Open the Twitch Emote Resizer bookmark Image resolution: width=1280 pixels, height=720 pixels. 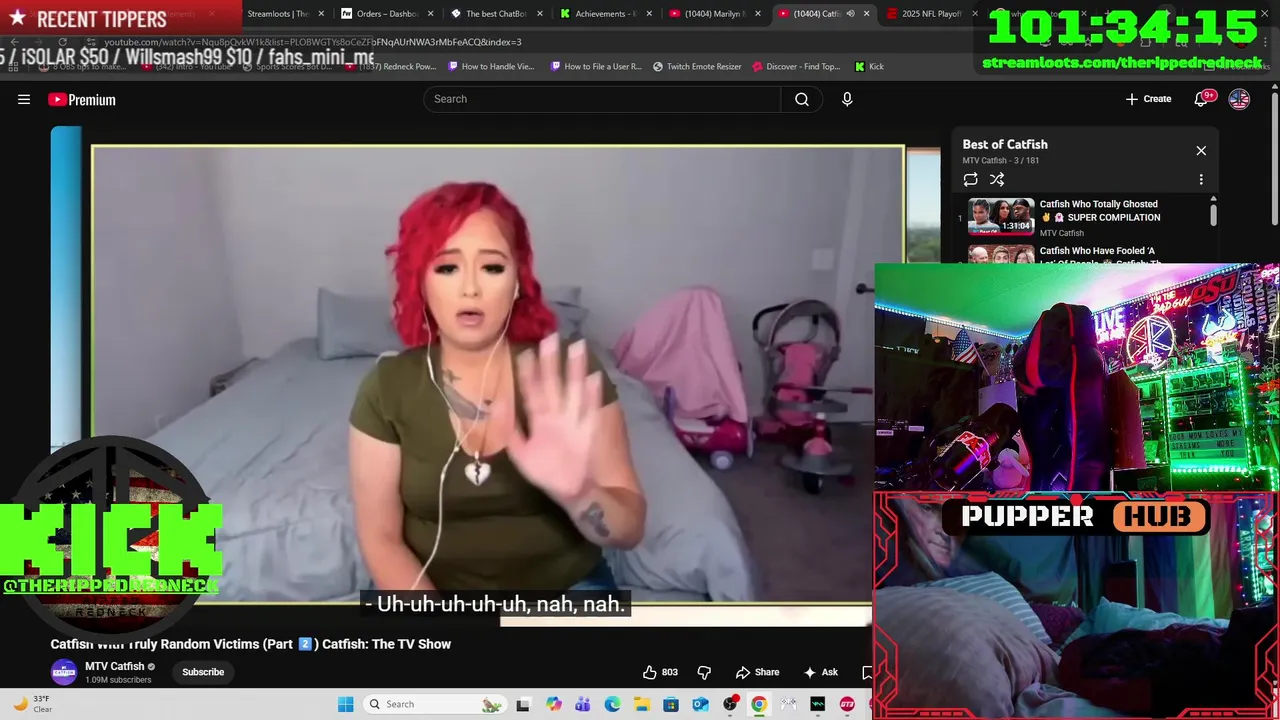(697, 66)
